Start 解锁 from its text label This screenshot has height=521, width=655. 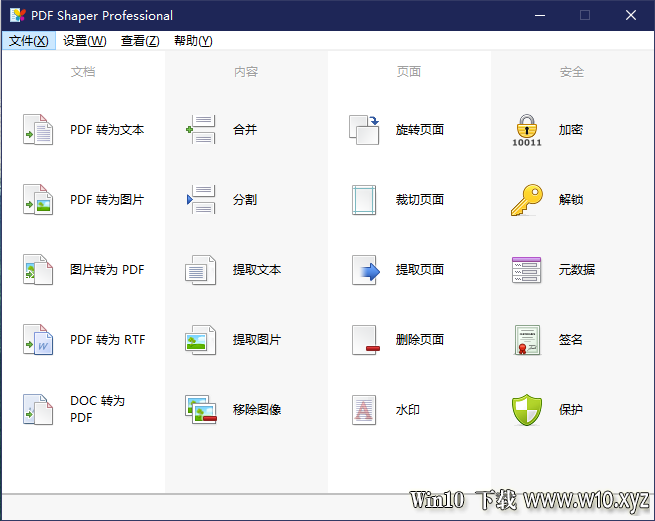click(571, 200)
